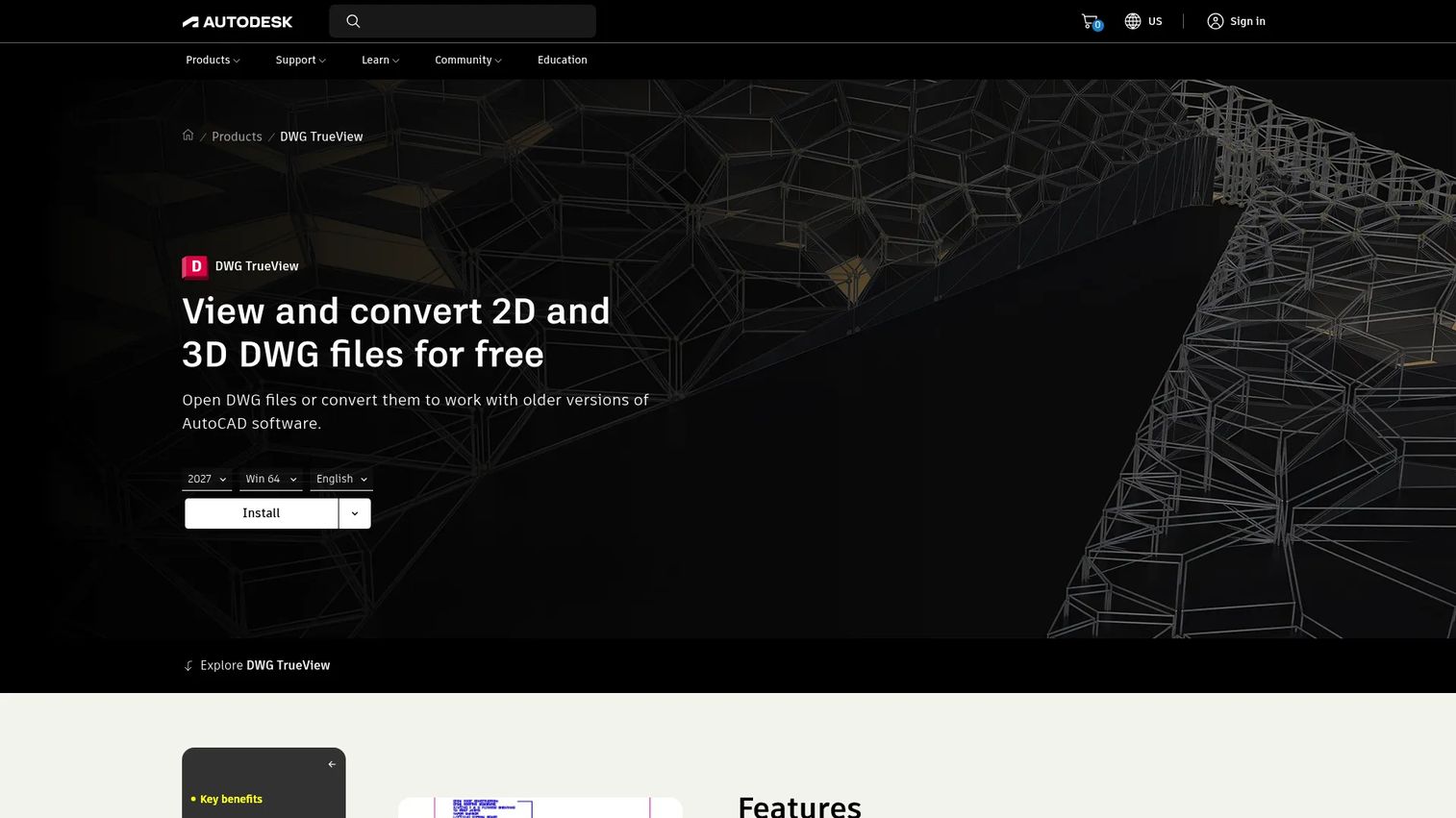Screen dimensions: 1456x818
Task: Focus the search input field
Action: [x=463, y=21]
